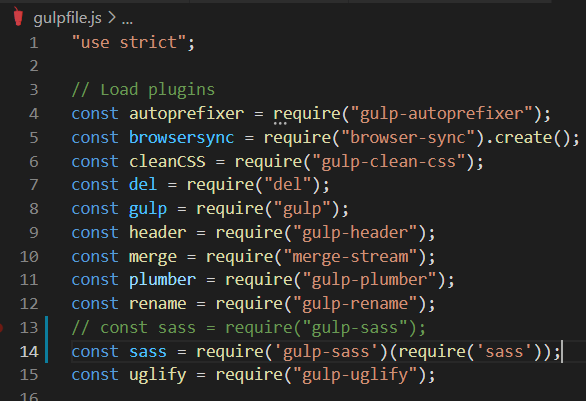Click "gulp-clean-css" string
Image resolution: width=586 pixels, height=401 pixels.
389,161
